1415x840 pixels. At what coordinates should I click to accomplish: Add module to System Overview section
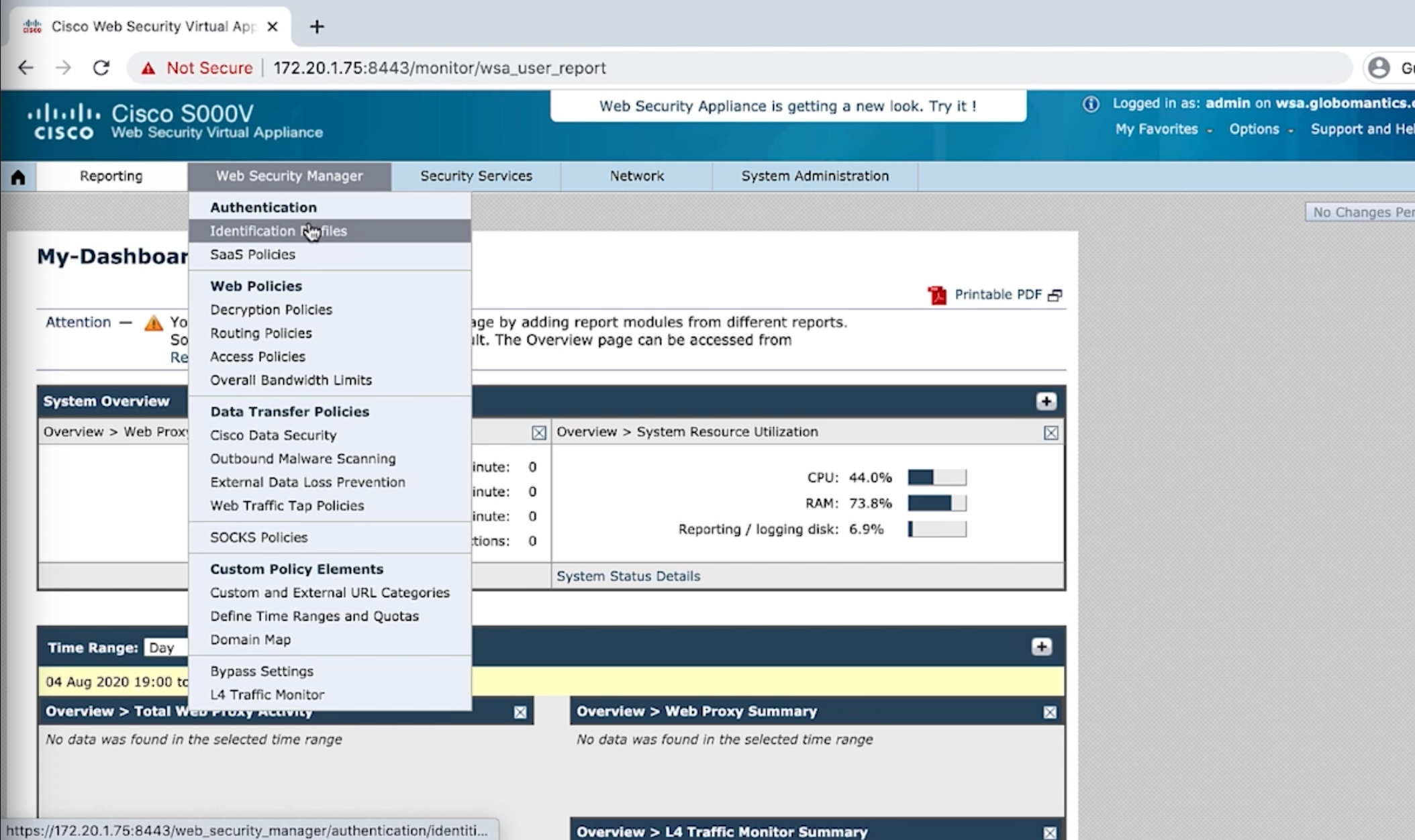click(x=1046, y=401)
